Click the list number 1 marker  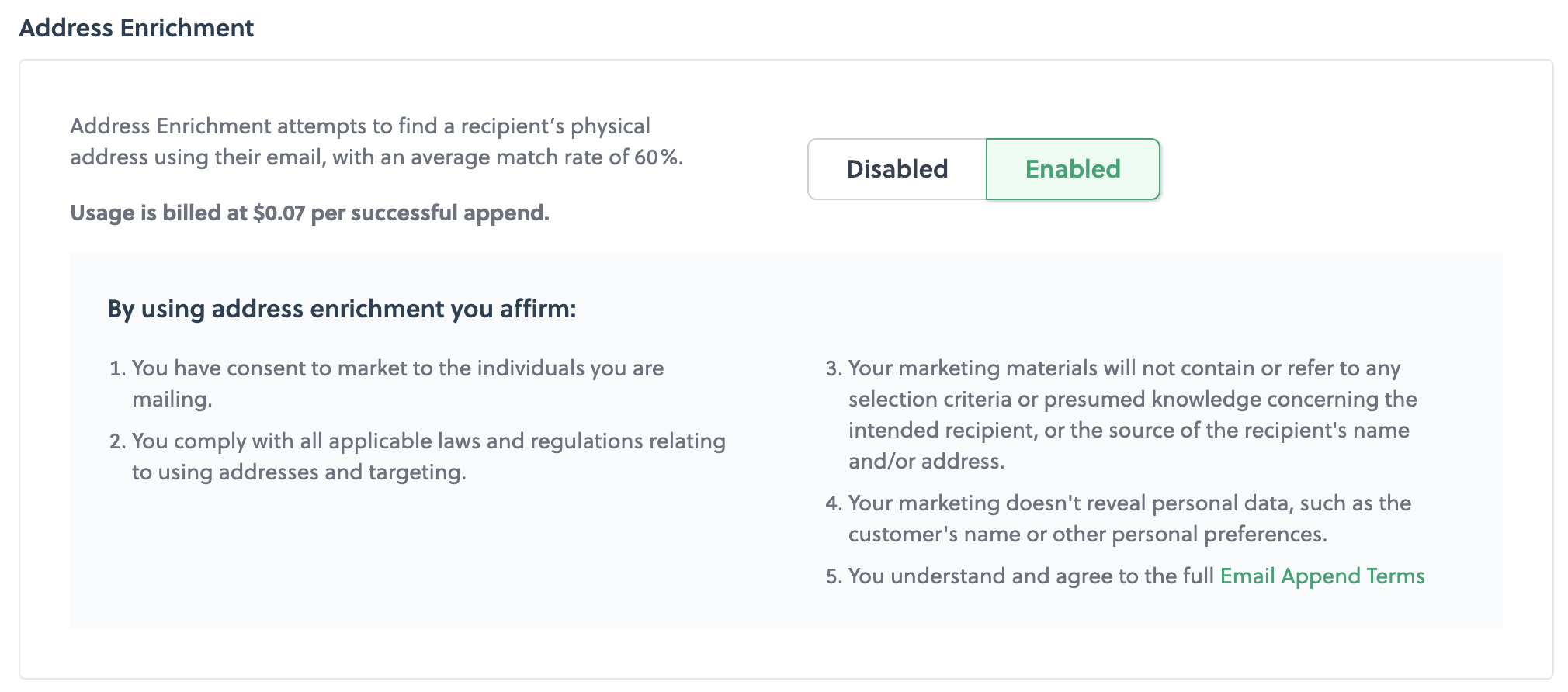[117, 368]
